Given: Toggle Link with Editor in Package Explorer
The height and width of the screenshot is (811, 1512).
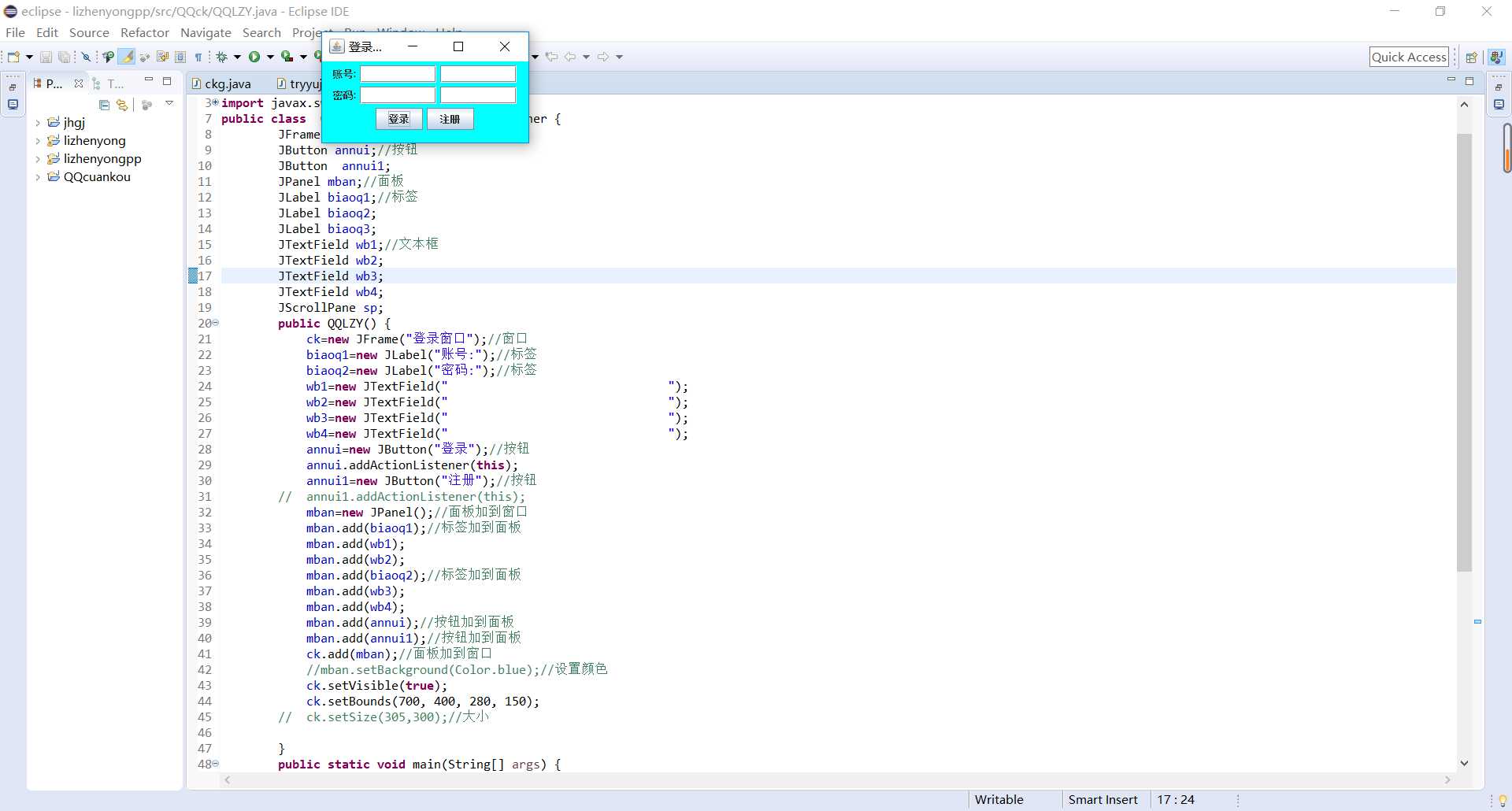Looking at the screenshot, I should (x=122, y=105).
